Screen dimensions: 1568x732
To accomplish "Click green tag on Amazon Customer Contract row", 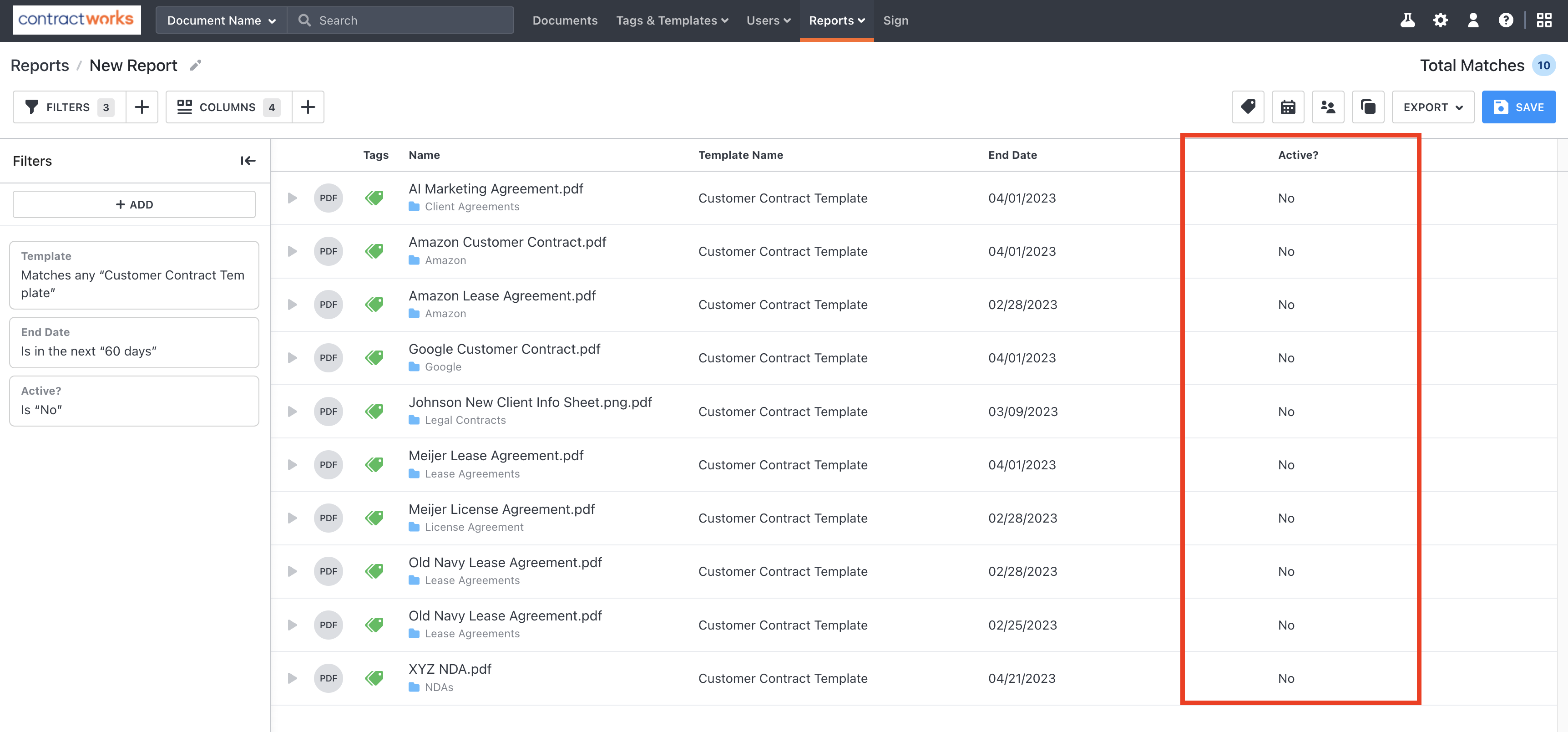I will pyautogui.click(x=374, y=251).
